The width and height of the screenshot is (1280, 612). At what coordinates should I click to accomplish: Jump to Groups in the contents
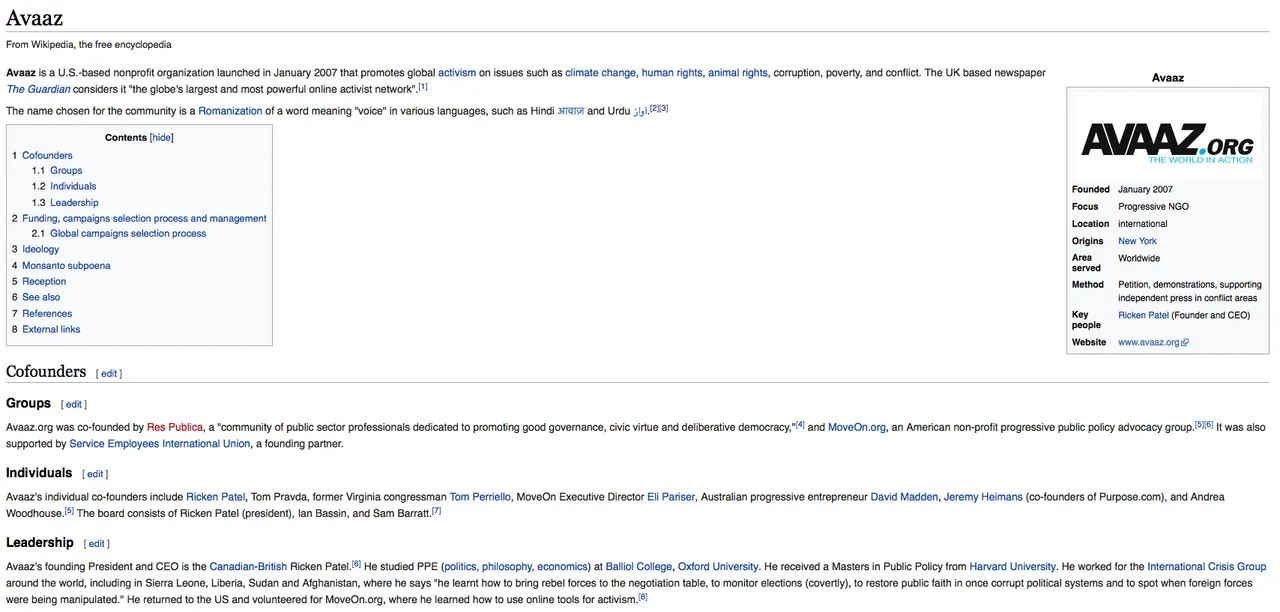[x=66, y=171]
